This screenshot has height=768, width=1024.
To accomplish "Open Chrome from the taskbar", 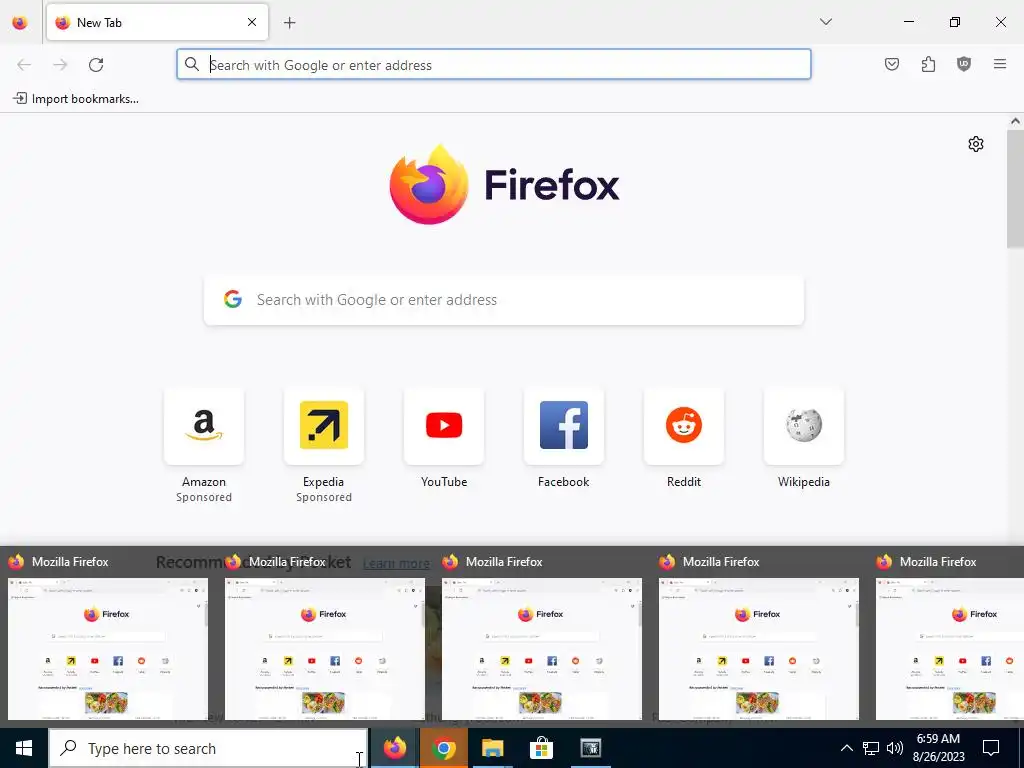I will pyautogui.click(x=443, y=748).
